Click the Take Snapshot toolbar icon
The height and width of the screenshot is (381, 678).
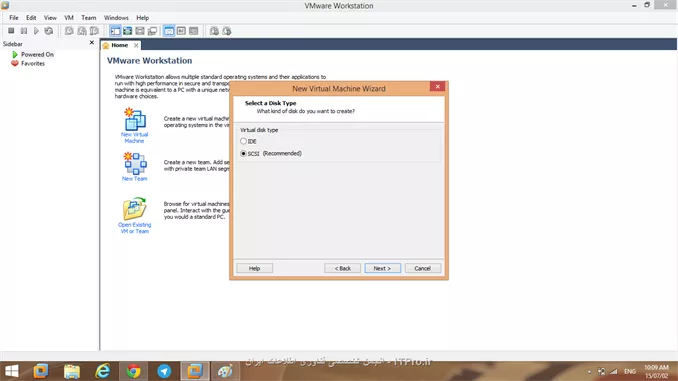69,31
